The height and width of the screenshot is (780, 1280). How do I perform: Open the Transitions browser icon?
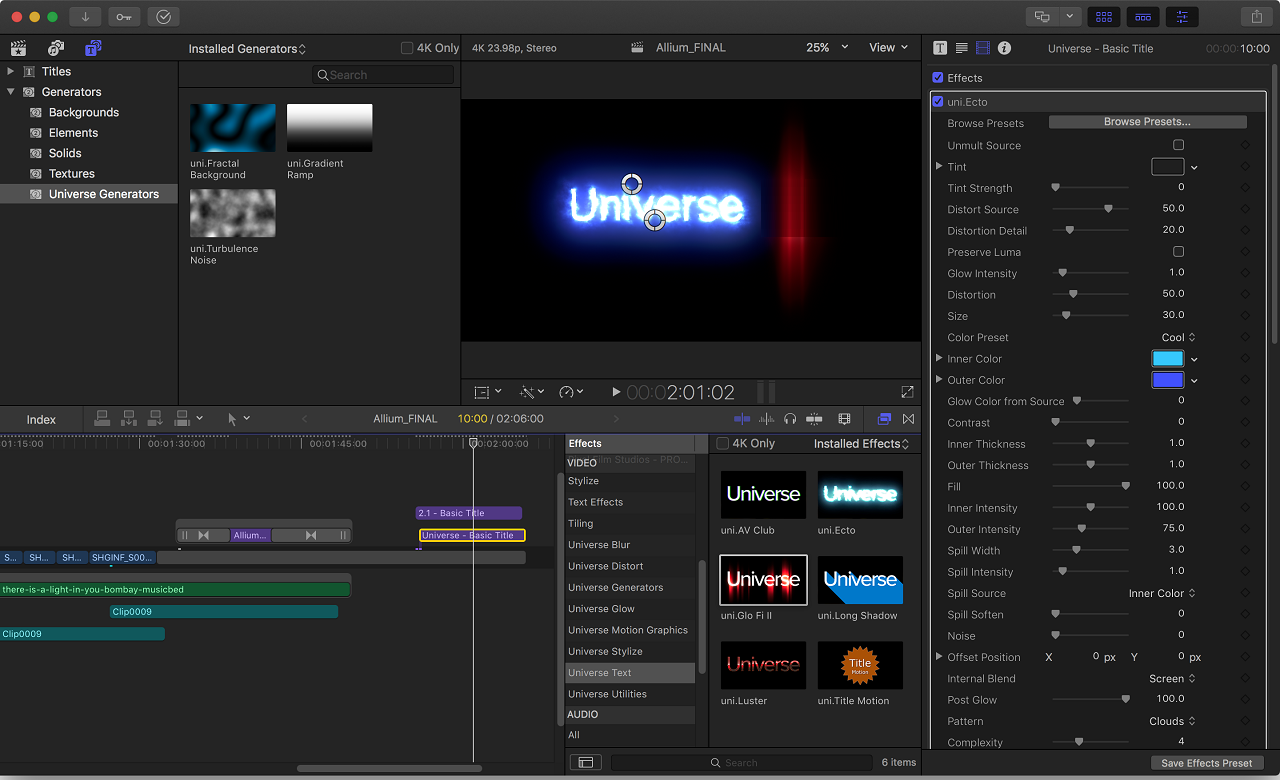(908, 419)
